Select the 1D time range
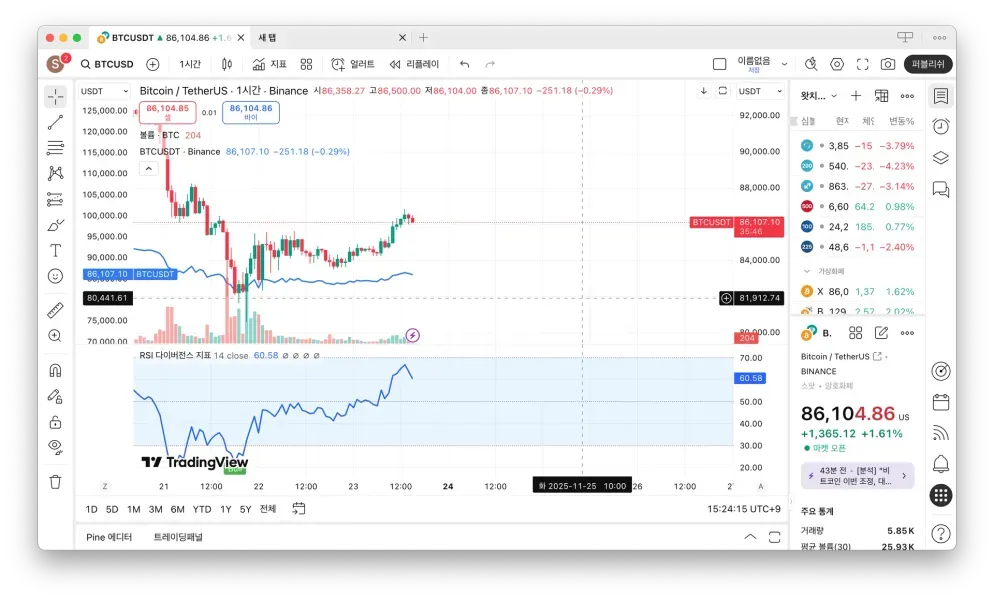 point(91,509)
